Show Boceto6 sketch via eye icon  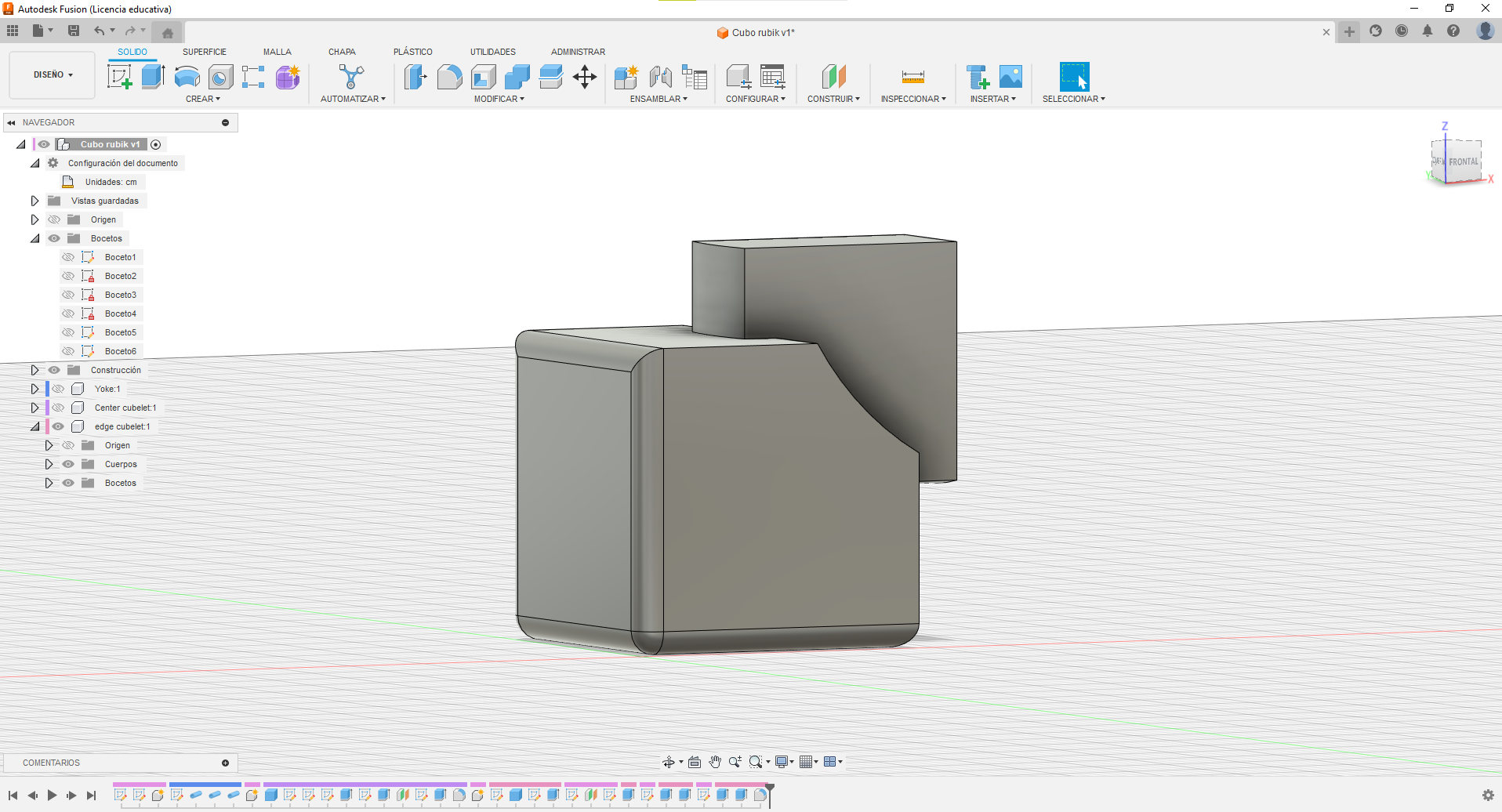point(68,351)
